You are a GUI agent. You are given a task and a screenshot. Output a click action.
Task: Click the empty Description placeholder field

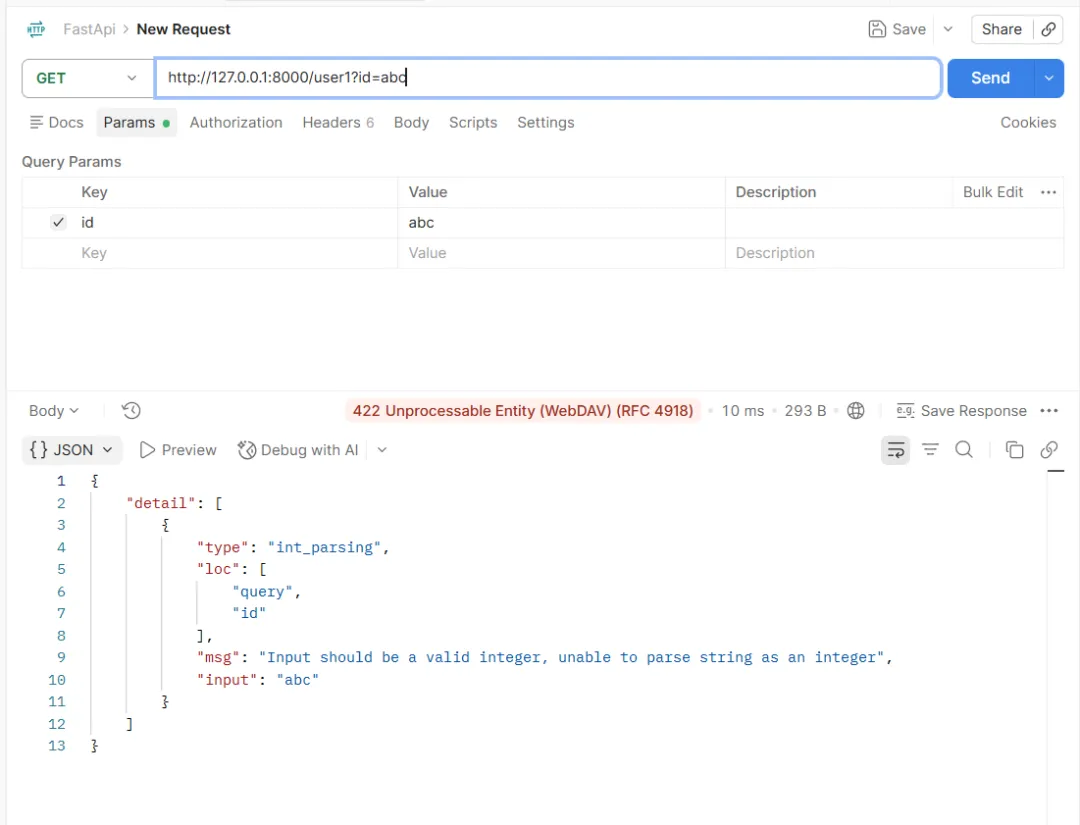pyautogui.click(x=894, y=253)
